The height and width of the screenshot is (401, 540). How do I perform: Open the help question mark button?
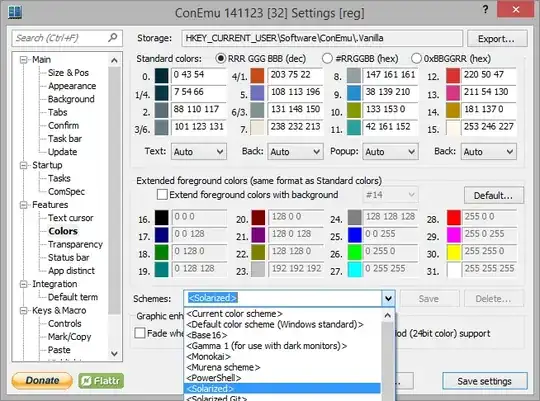485,9
